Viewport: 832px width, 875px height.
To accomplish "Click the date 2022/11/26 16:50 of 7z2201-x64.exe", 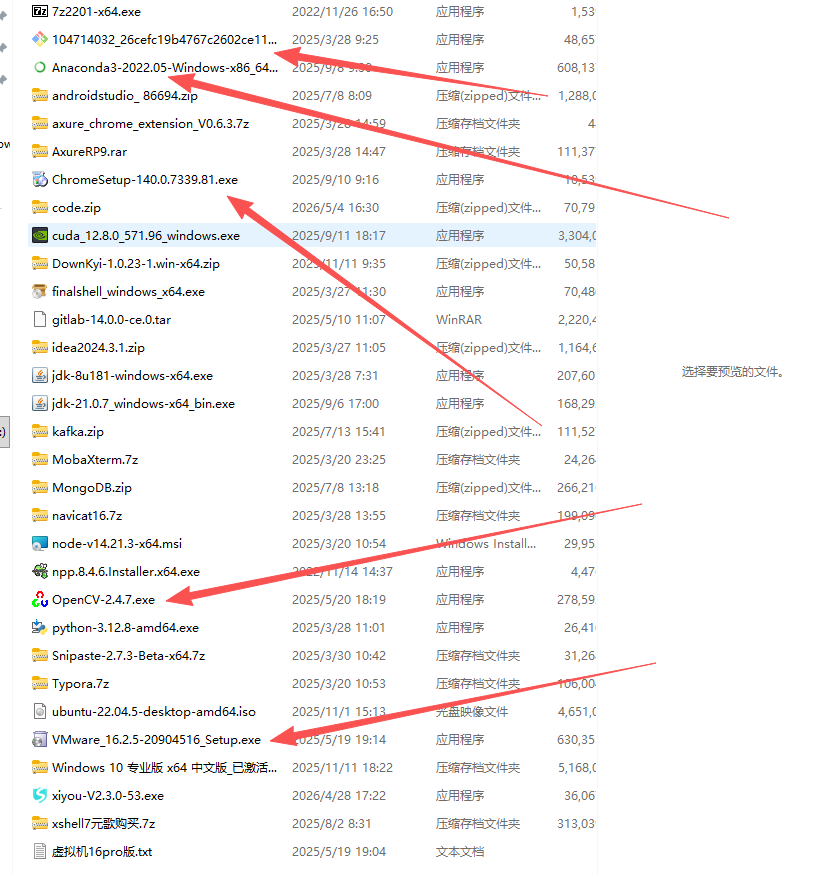I will click(x=342, y=12).
